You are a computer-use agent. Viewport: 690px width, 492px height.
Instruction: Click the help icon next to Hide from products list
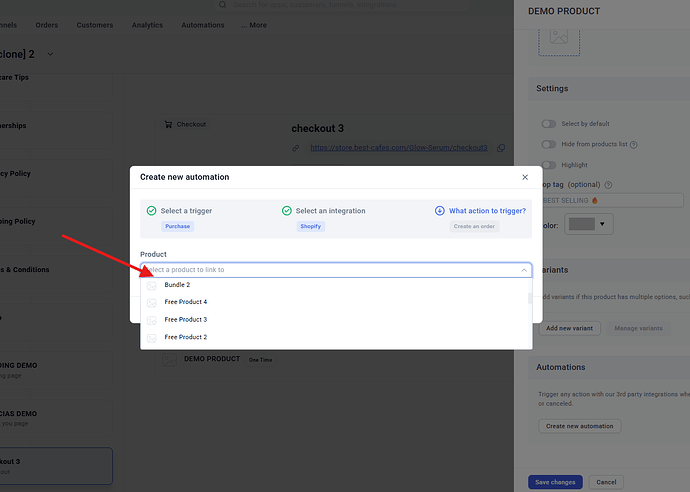634,144
